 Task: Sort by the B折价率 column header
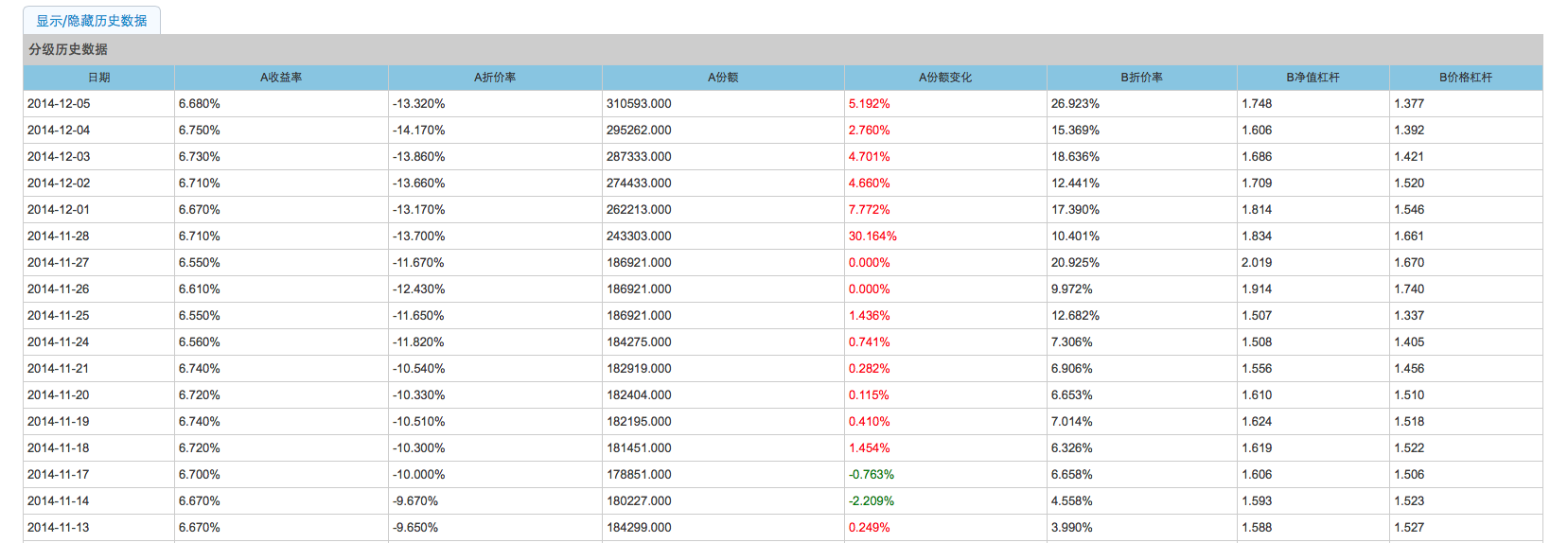tap(1142, 78)
